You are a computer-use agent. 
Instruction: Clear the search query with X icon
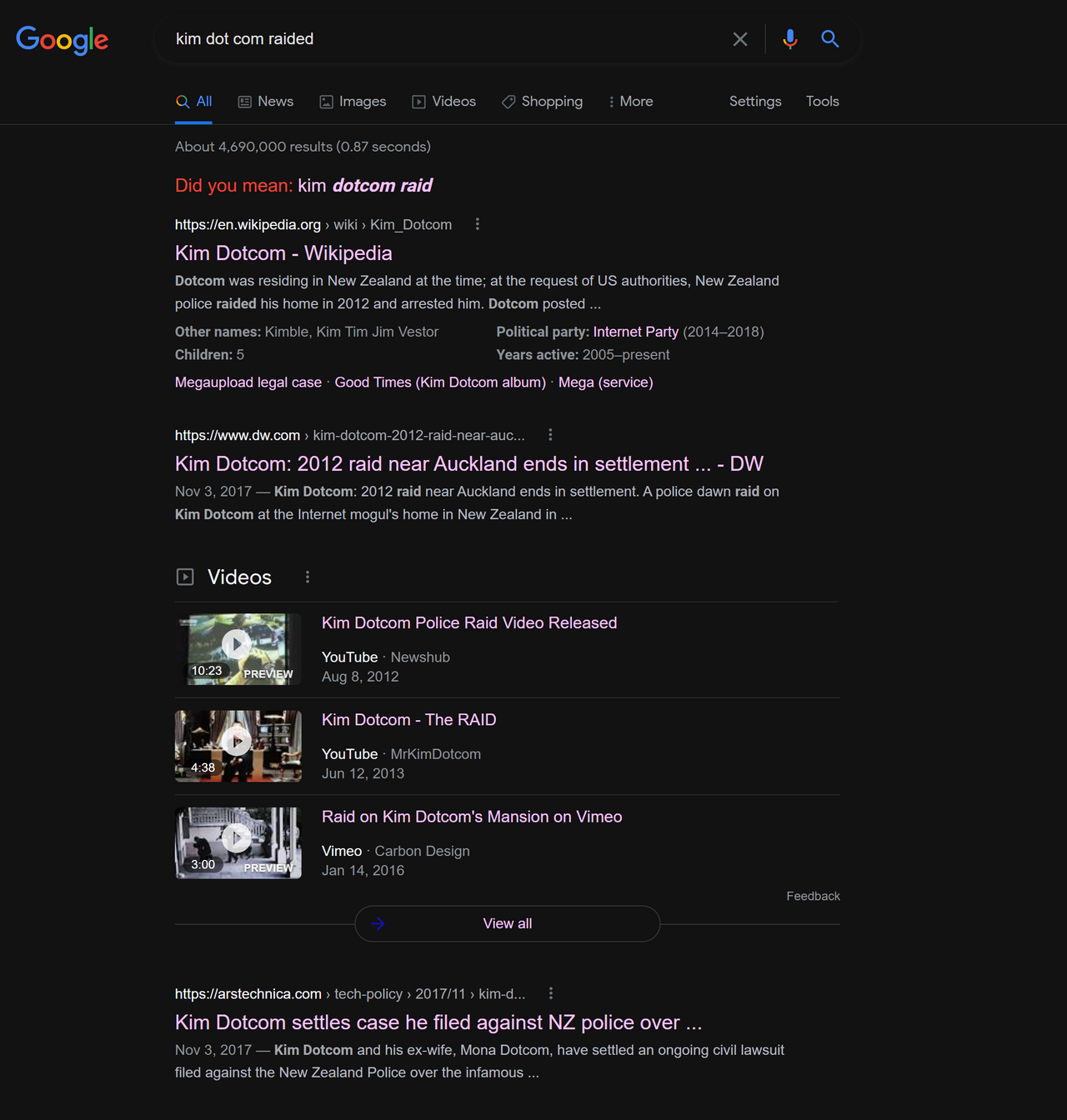(740, 39)
